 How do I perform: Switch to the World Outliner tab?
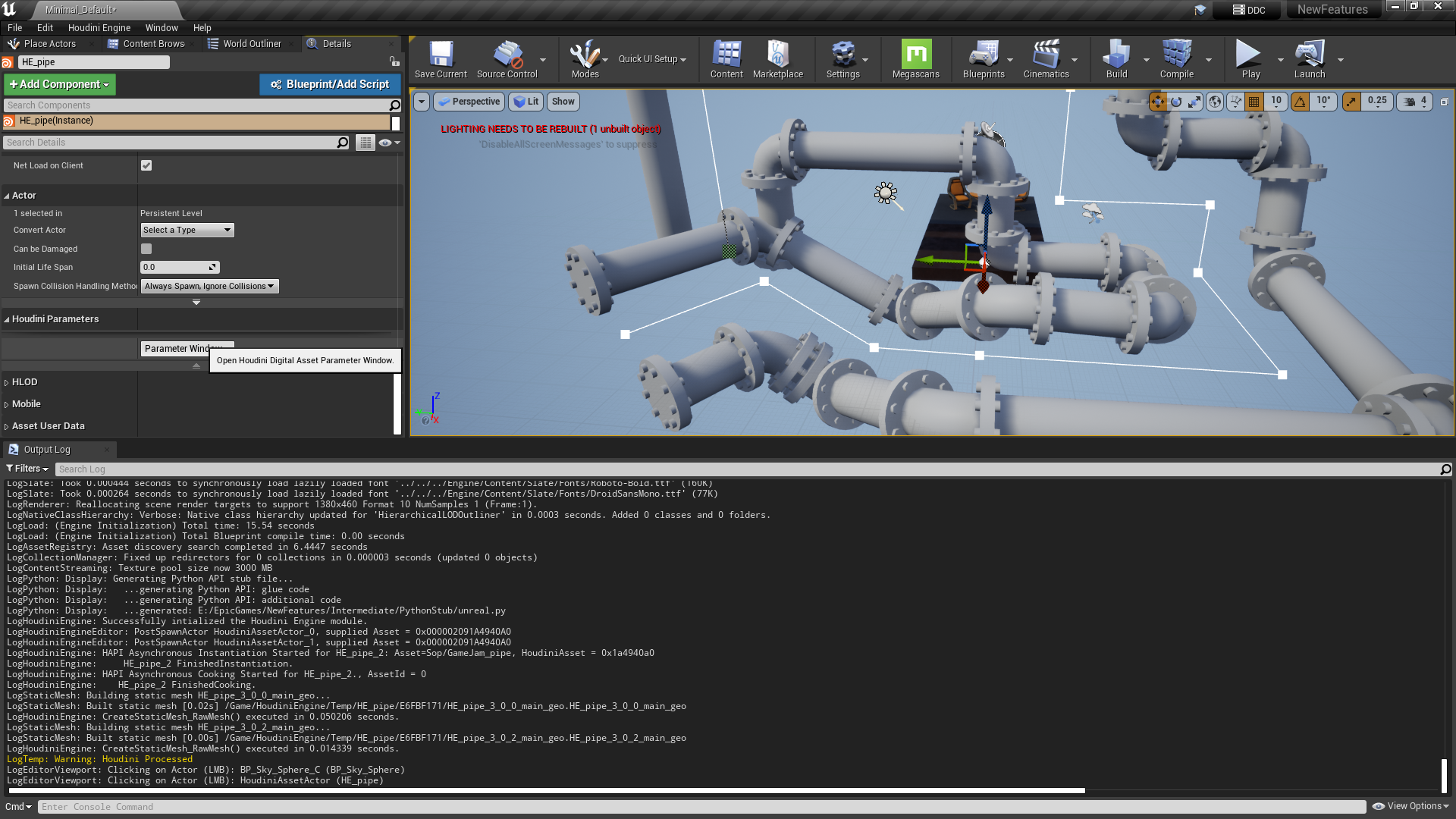251,44
